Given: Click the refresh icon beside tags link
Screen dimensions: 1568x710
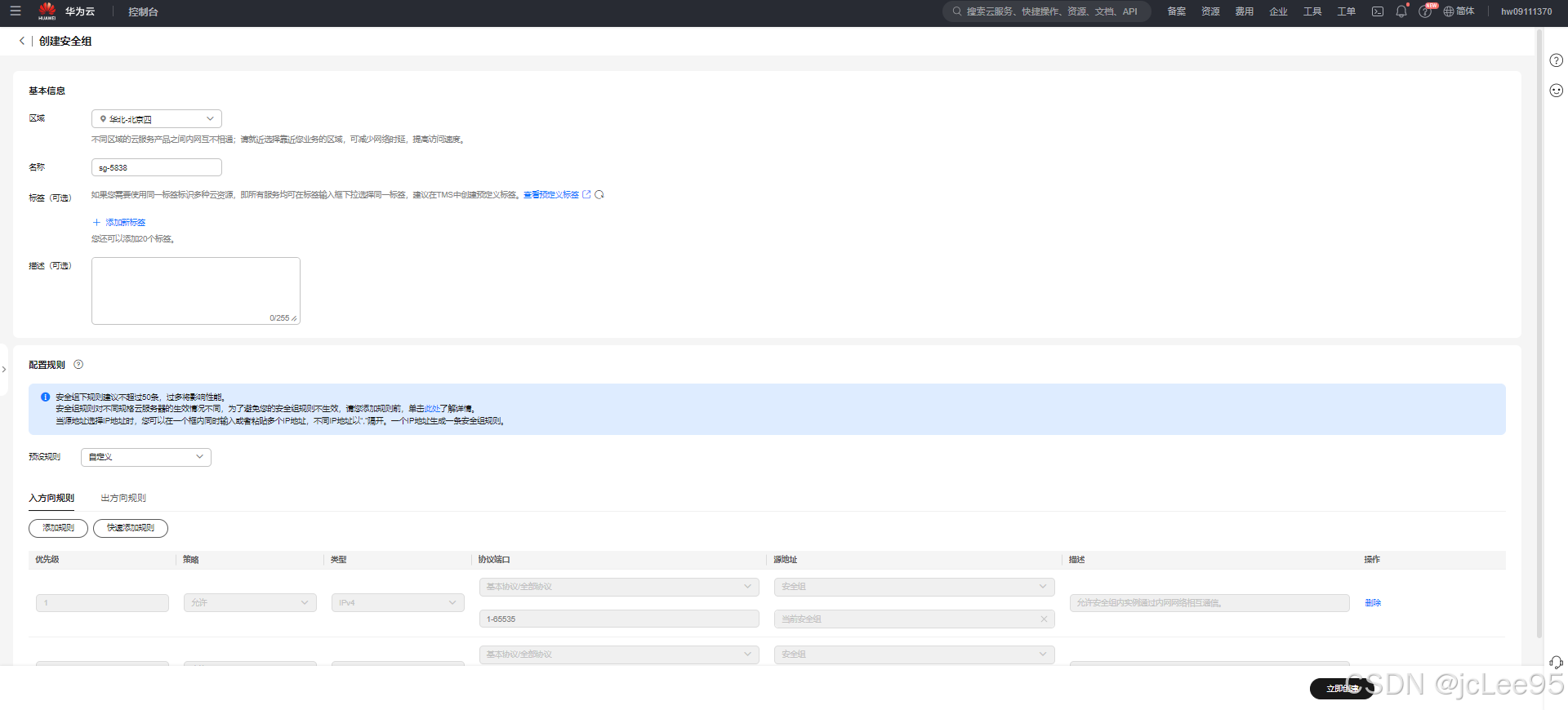Looking at the screenshot, I should (599, 195).
